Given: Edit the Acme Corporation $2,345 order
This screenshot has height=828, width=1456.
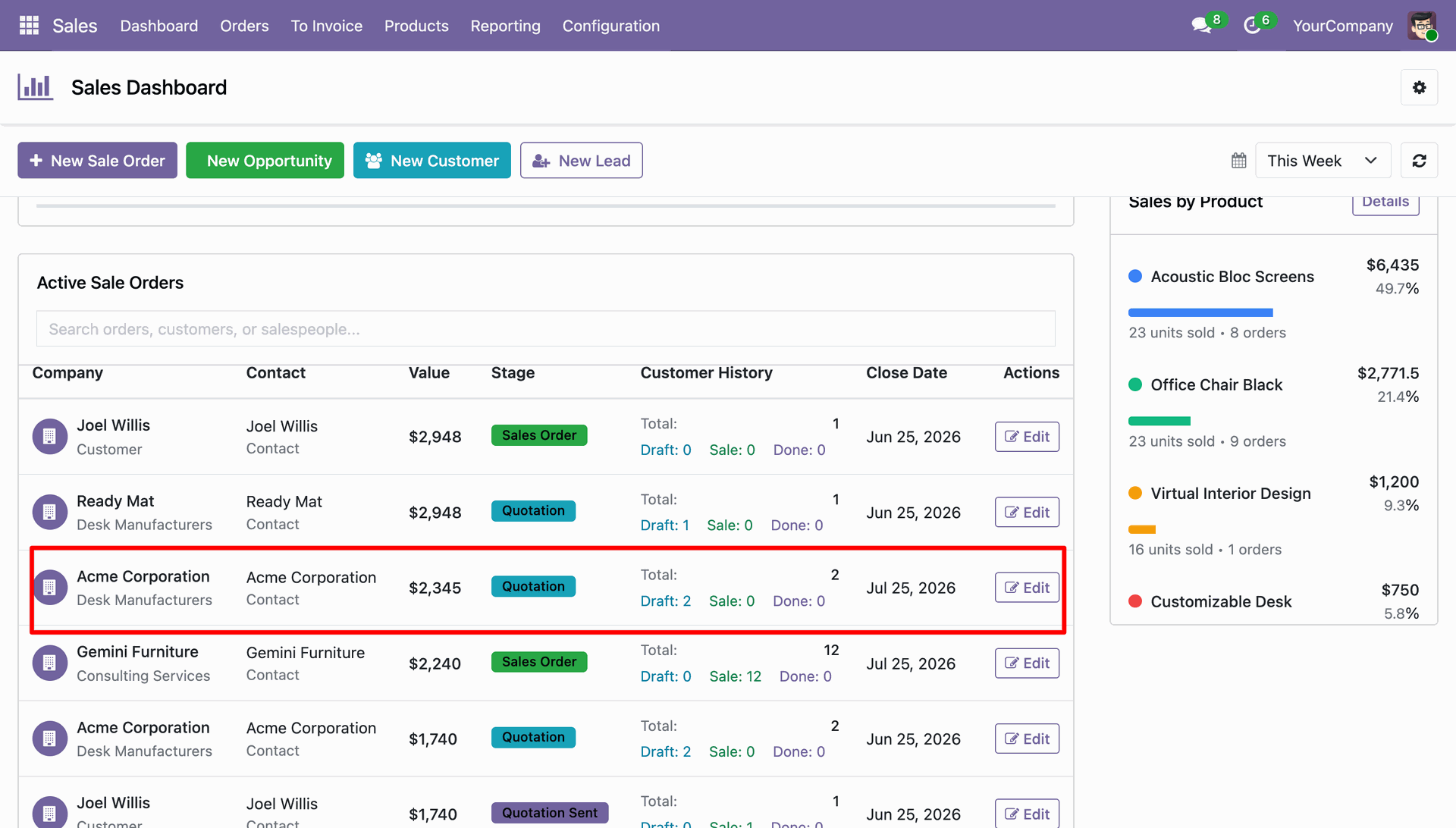Looking at the screenshot, I should coord(1027,588).
